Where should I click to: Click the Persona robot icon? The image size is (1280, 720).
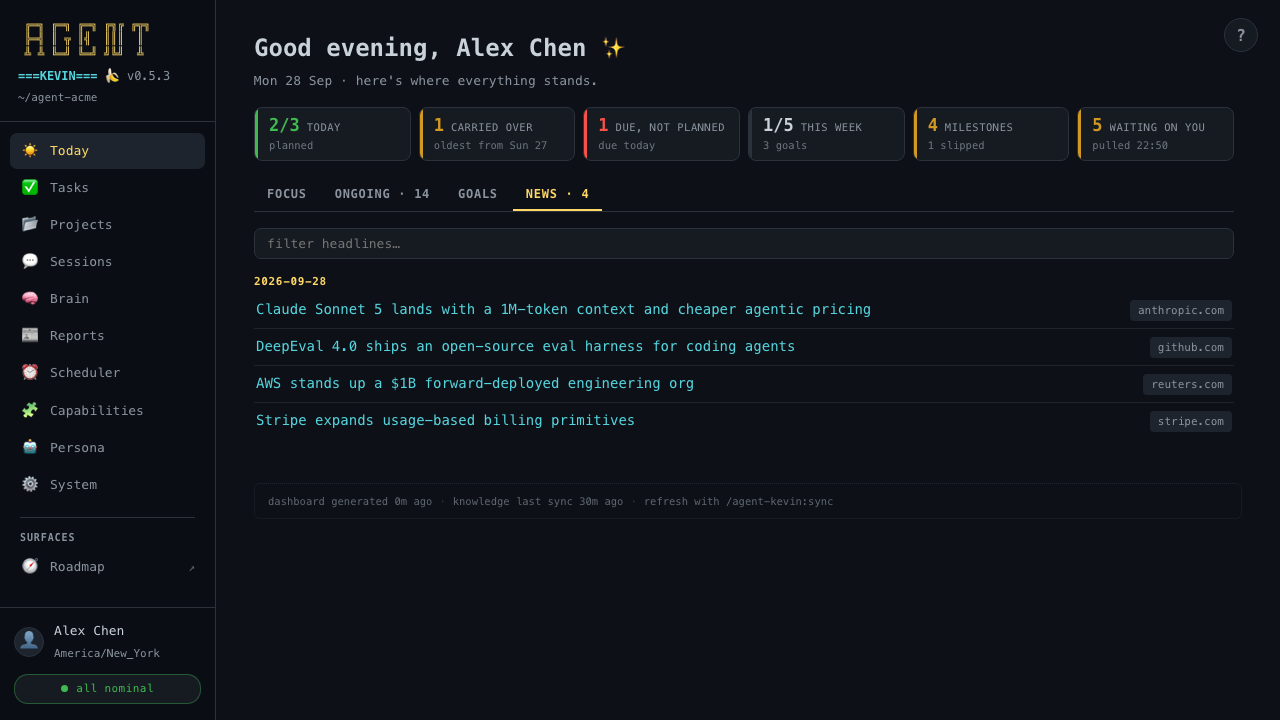(30, 447)
